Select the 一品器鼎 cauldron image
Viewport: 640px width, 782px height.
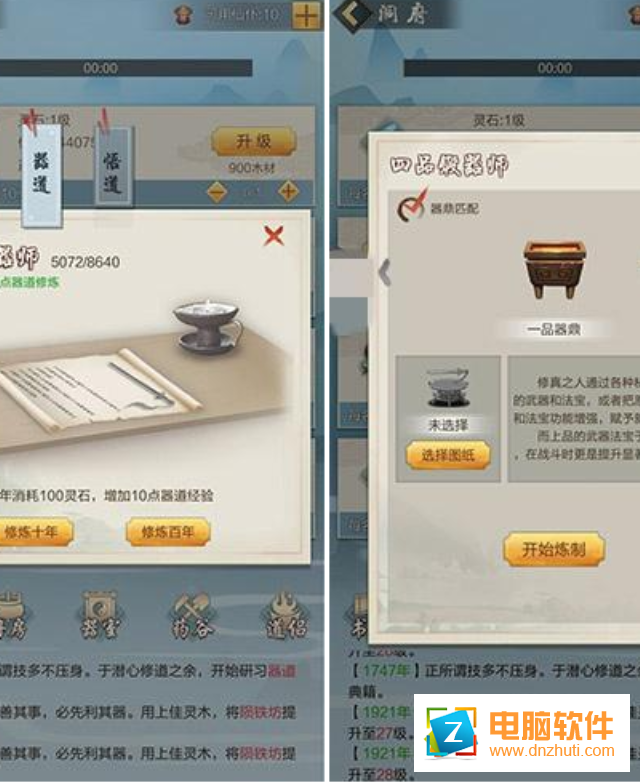554,268
